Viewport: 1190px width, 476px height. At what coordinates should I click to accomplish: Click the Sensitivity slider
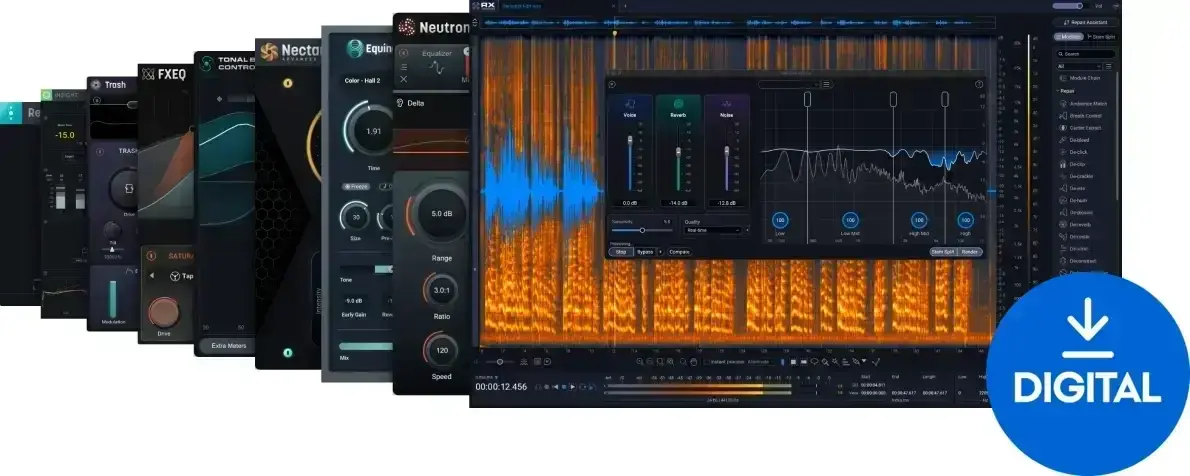coord(642,230)
